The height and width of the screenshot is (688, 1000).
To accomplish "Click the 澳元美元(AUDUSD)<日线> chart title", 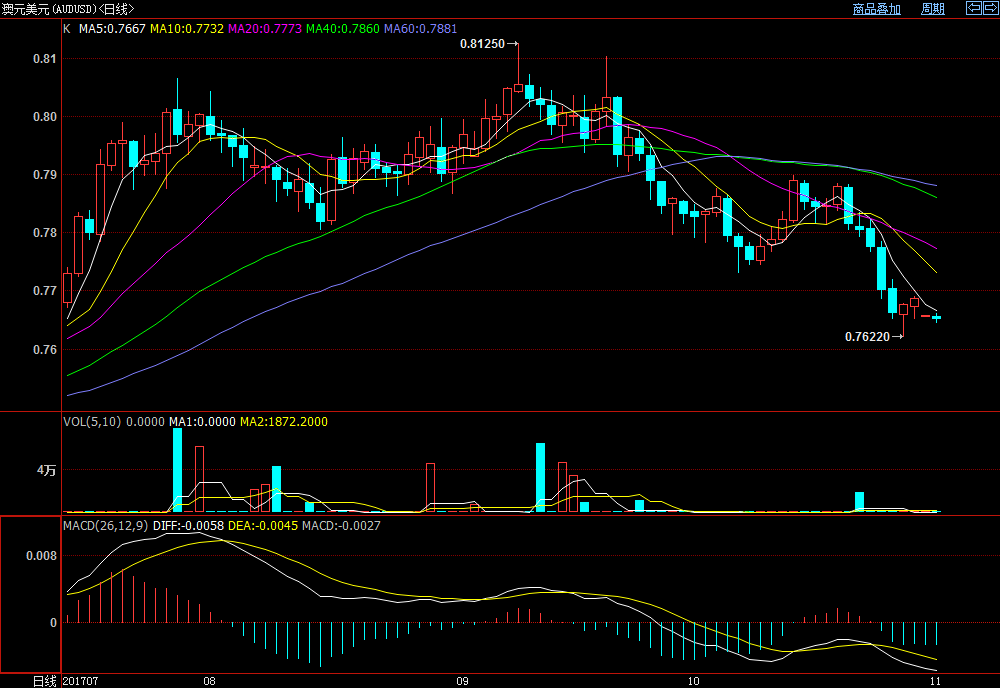I will tap(68, 9).
